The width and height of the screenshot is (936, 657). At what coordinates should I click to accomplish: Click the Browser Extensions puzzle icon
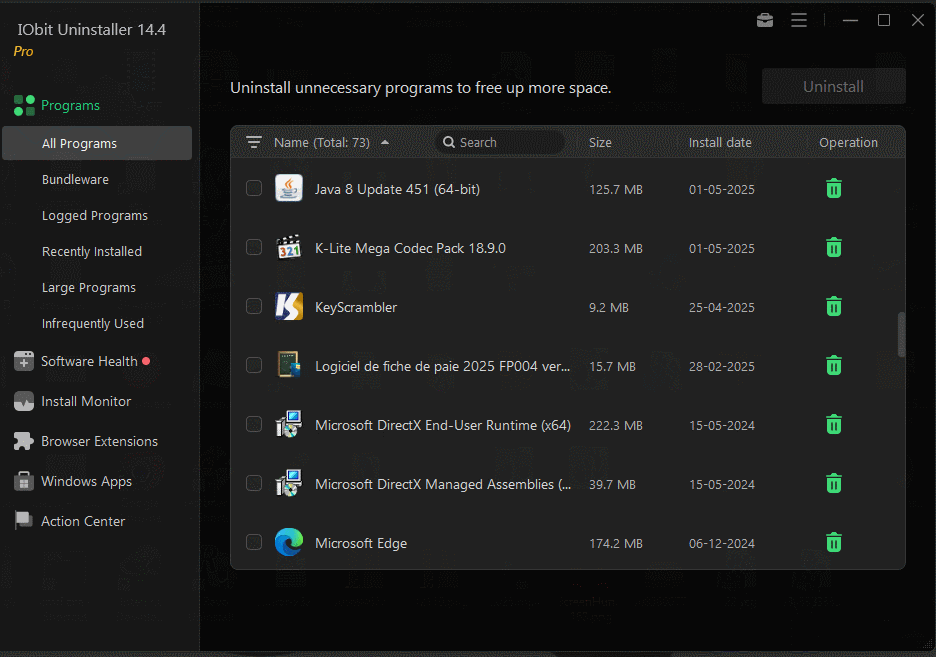[x=24, y=441]
